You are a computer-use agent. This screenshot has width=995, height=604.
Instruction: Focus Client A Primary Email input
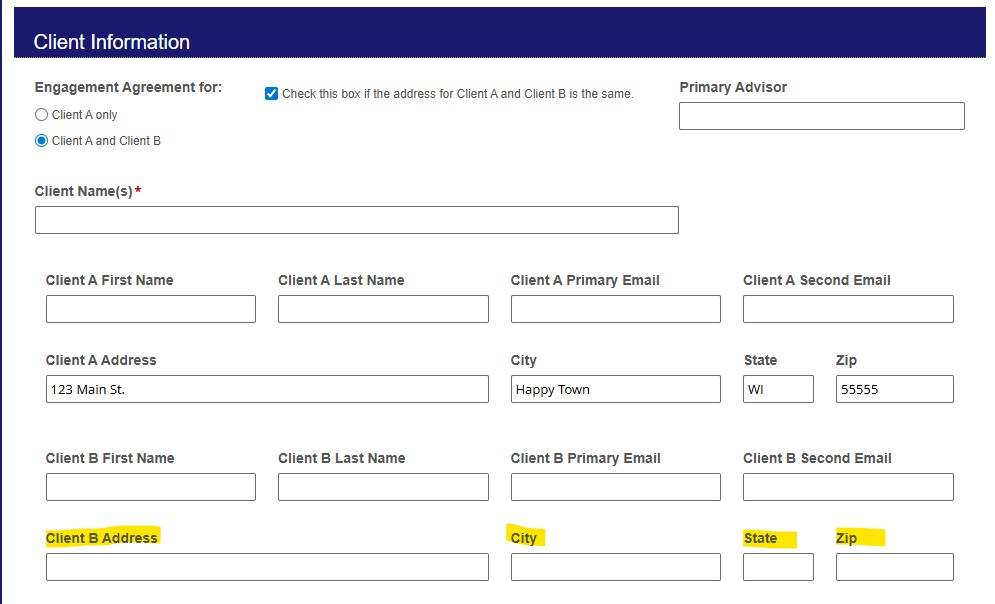(x=616, y=309)
